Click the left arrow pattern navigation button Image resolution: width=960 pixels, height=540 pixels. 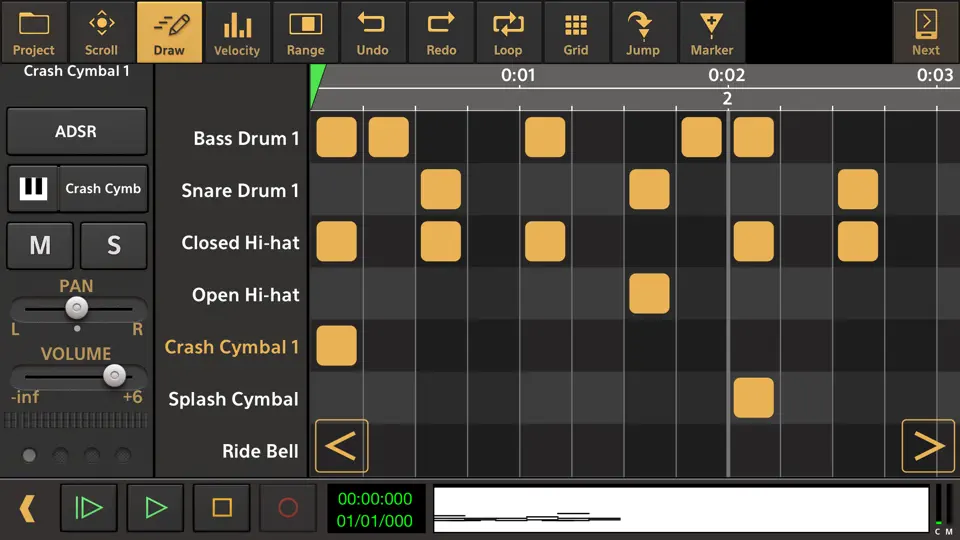[342, 446]
